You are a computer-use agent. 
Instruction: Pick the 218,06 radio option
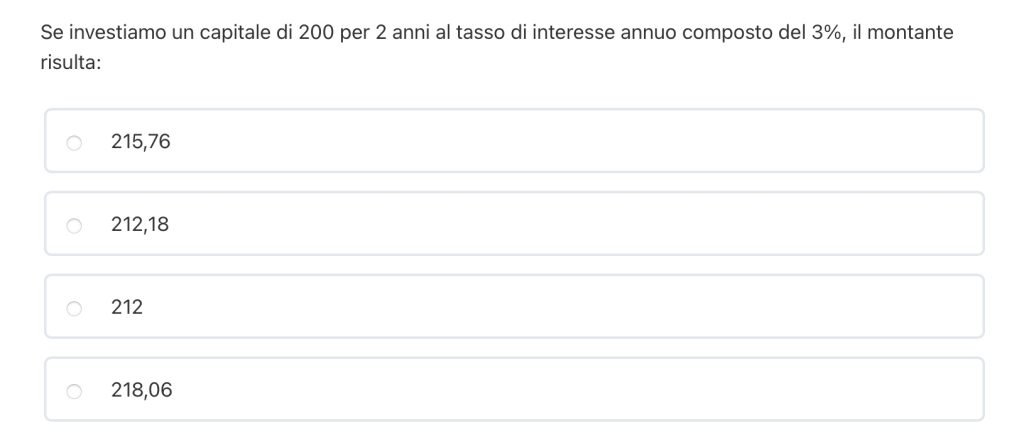click(x=74, y=392)
